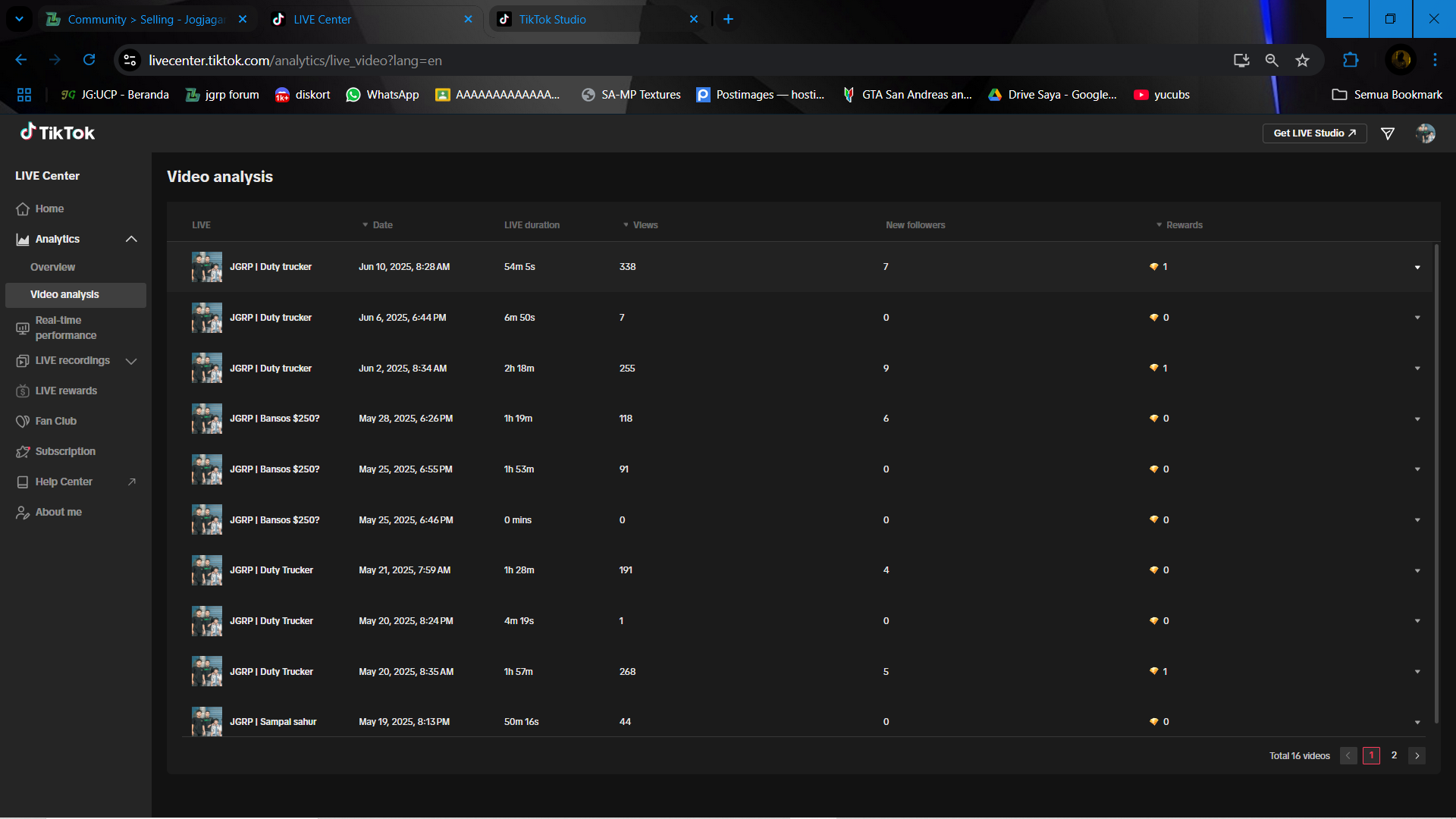Screen dimensions: 1456x819
Task: Sort the table by Rewards column
Action: point(1179,225)
